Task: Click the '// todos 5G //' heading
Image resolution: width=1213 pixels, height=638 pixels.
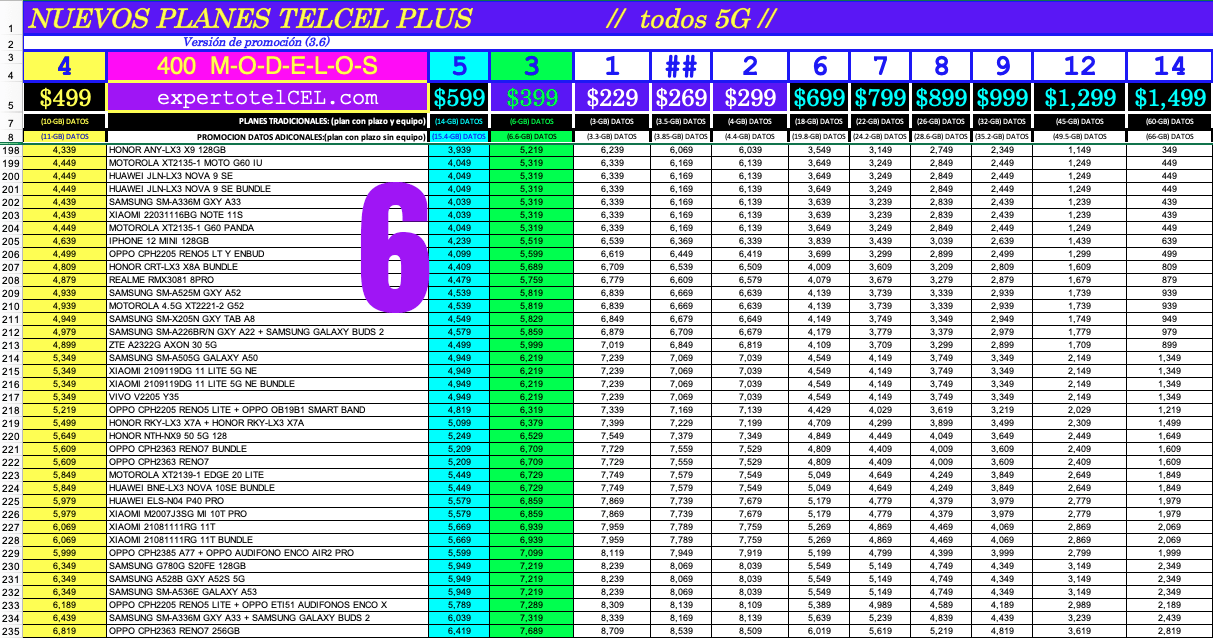Action: coord(692,18)
